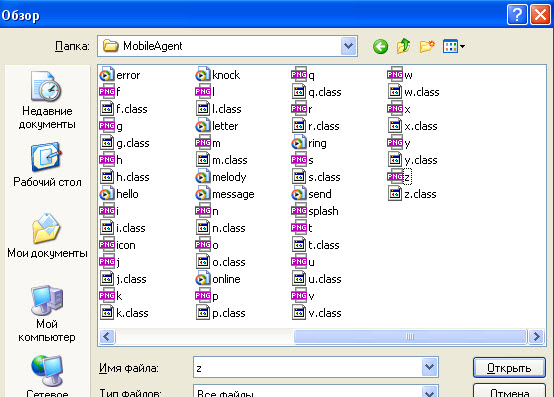Open the Views menu button
554x397 pixels.
point(454,46)
